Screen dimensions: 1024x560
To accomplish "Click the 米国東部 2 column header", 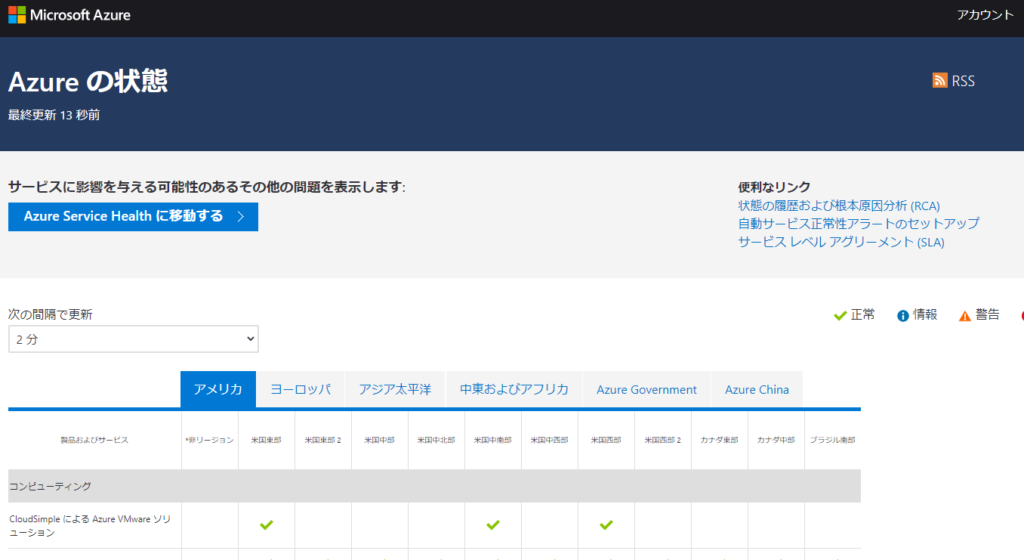I will (323, 440).
